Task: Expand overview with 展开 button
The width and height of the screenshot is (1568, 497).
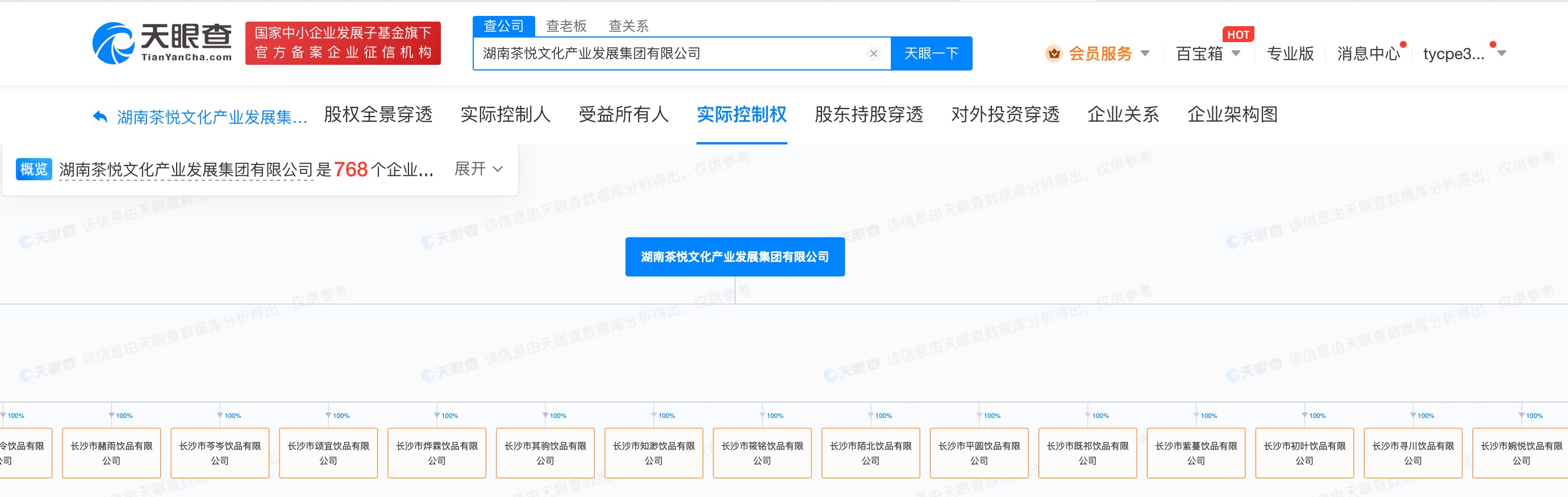Action: tap(478, 169)
